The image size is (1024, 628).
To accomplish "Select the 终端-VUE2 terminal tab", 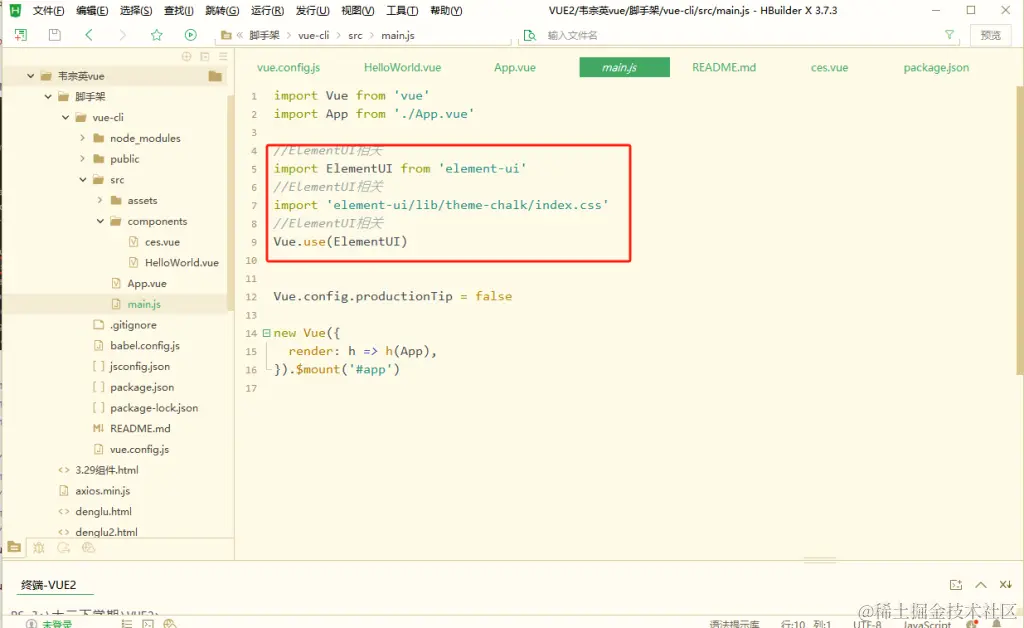I will (48, 585).
